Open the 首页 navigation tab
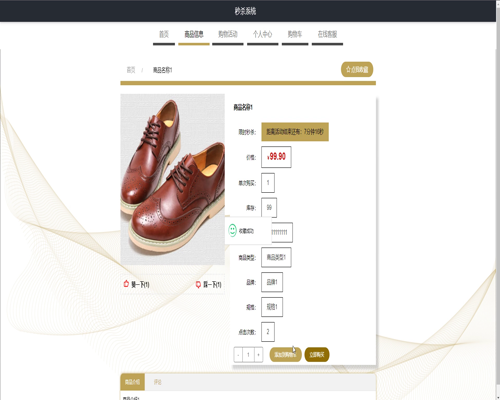500x400 pixels. [164, 34]
